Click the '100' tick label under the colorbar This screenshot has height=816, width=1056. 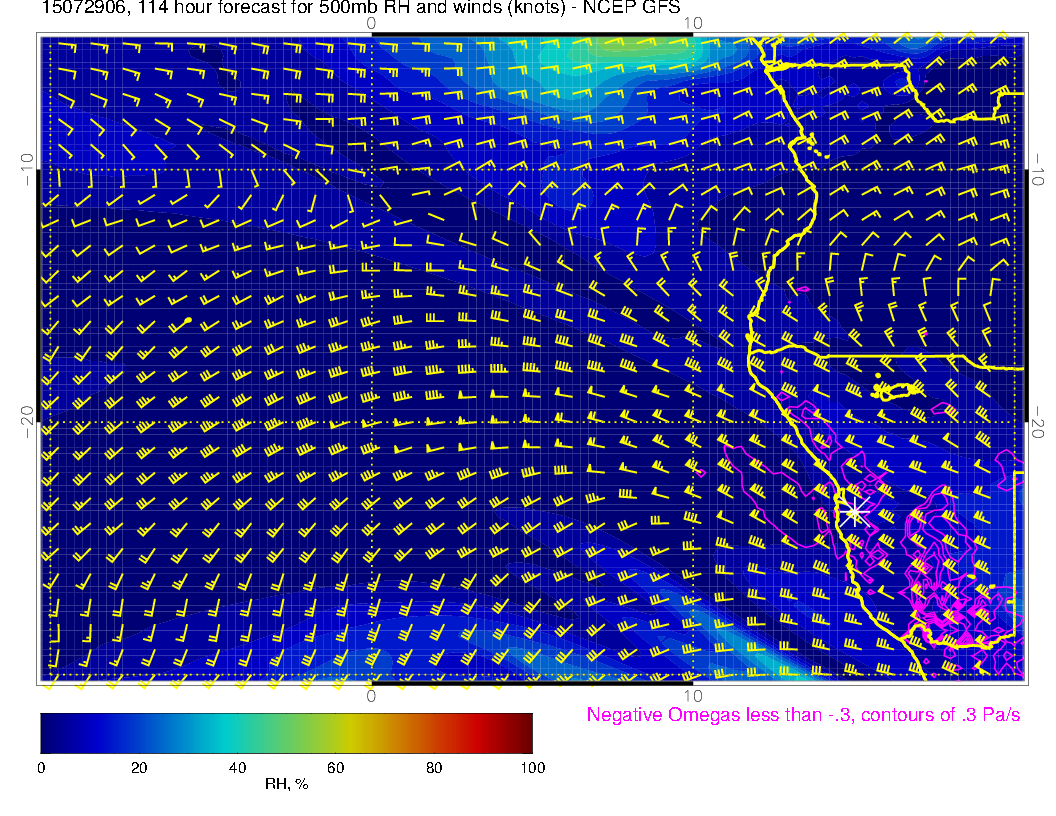[532, 768]
